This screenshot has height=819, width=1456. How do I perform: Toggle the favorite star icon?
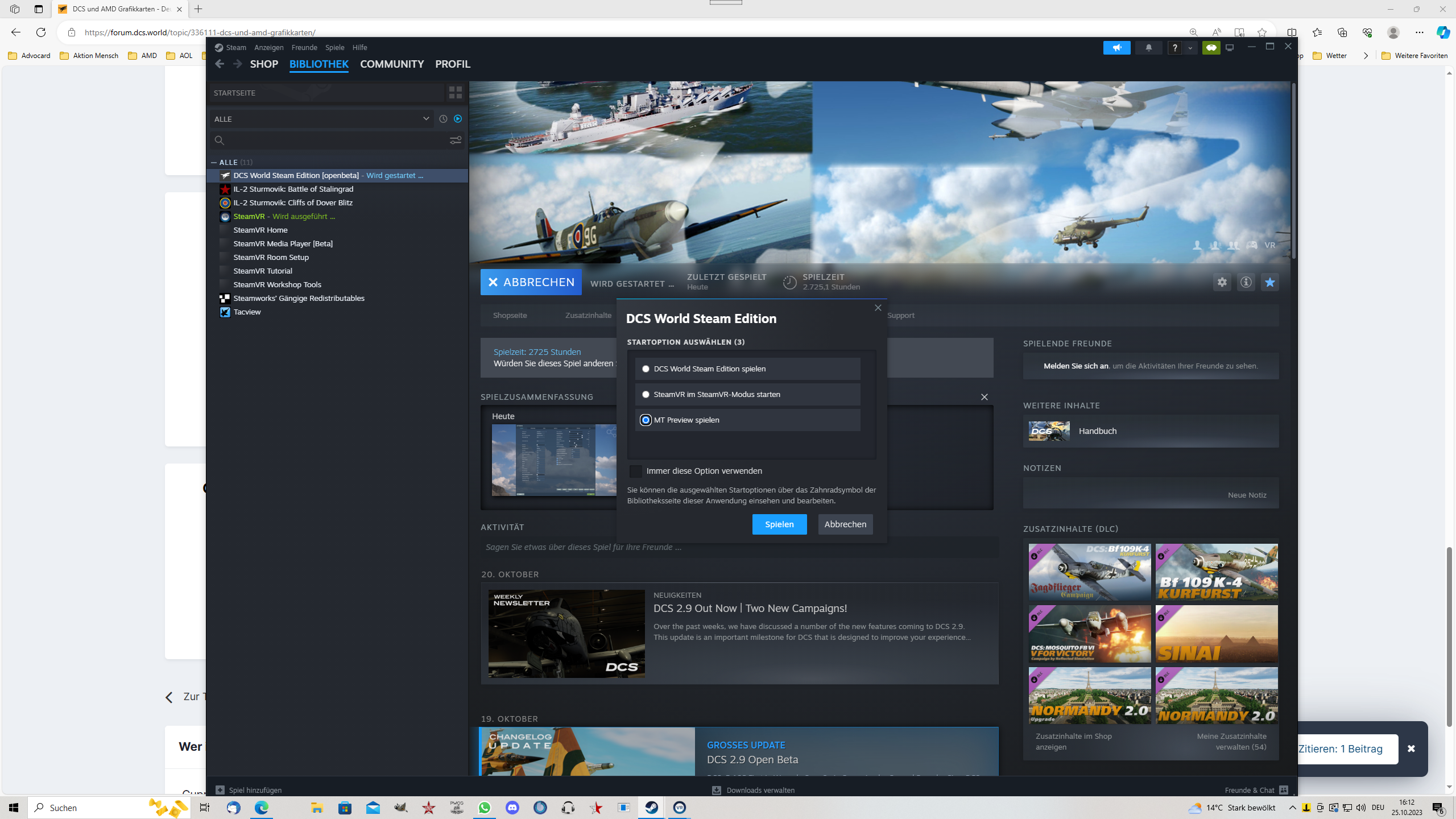[x=1269, y=282]
